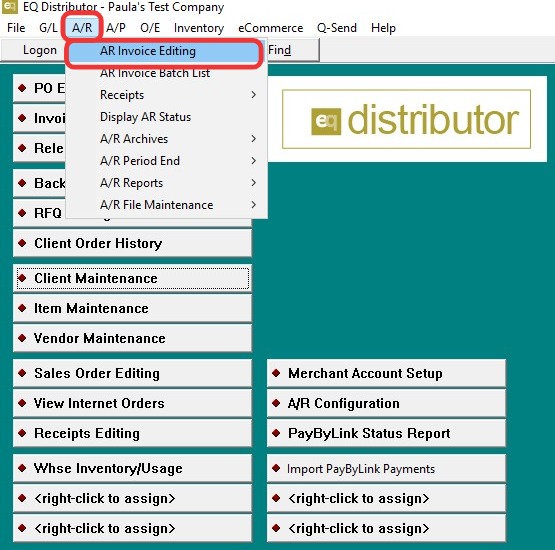Expand the A/R Period End submenu
This screenshot has width=555, height=550.
[166, 161]
